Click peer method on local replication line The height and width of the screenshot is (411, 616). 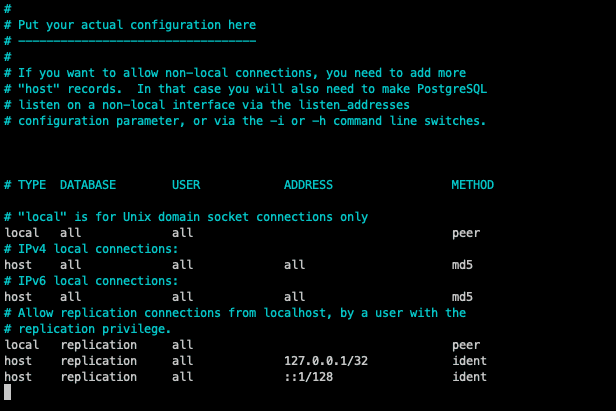(466, 345)
